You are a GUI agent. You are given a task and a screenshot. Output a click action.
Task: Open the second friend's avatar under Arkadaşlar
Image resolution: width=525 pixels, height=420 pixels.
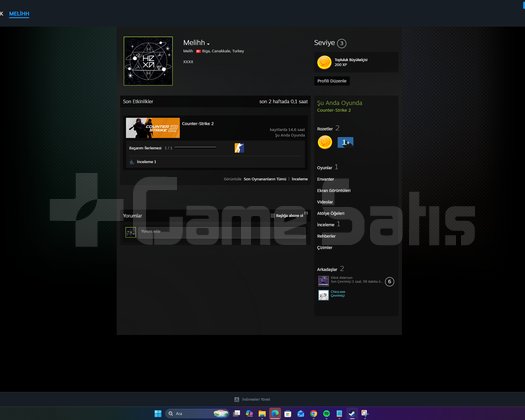(x=323, y=295)
